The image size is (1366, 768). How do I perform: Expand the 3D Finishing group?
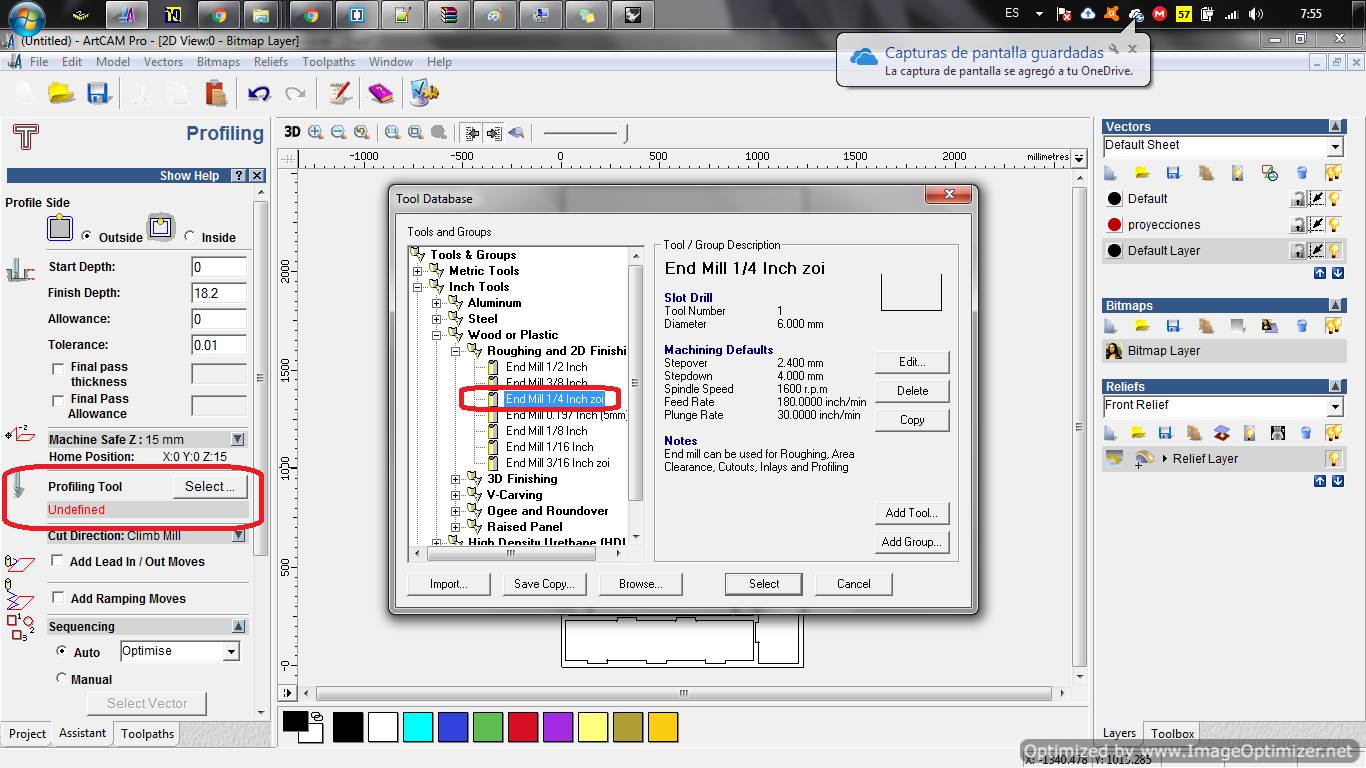(456, 479)
